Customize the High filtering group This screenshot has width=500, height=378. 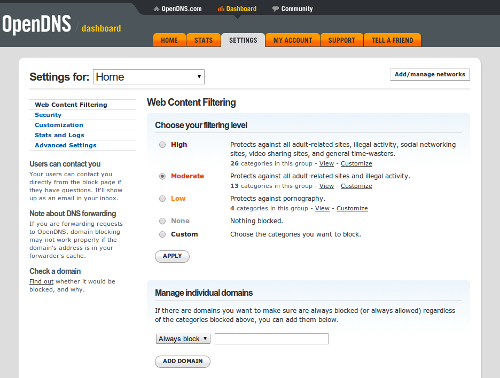(x=356, y=163)
